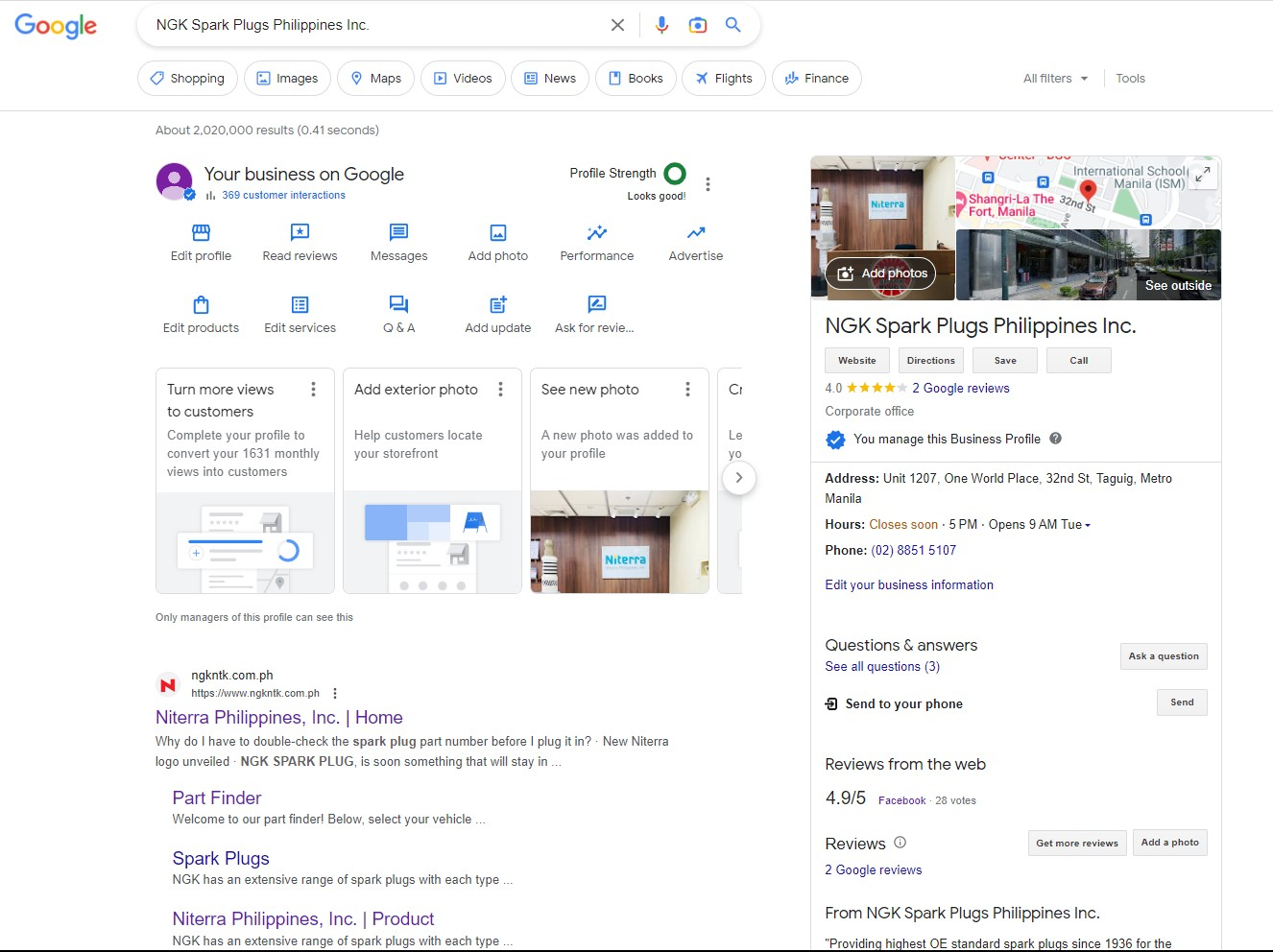Click Add photos on the business image
Screen dimensions: 1273x952
(881, 274)
